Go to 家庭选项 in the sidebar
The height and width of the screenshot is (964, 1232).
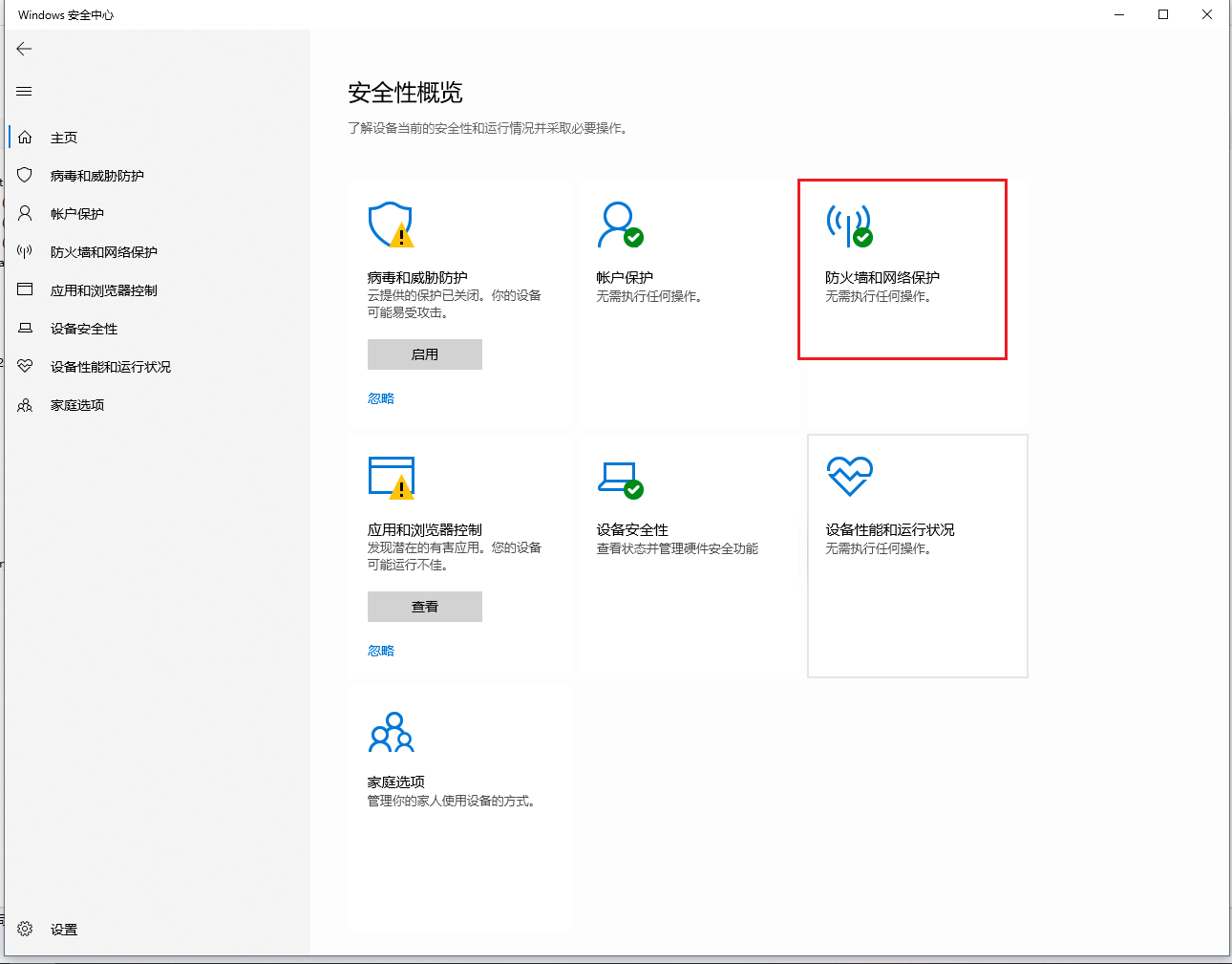tap(77, 405)
